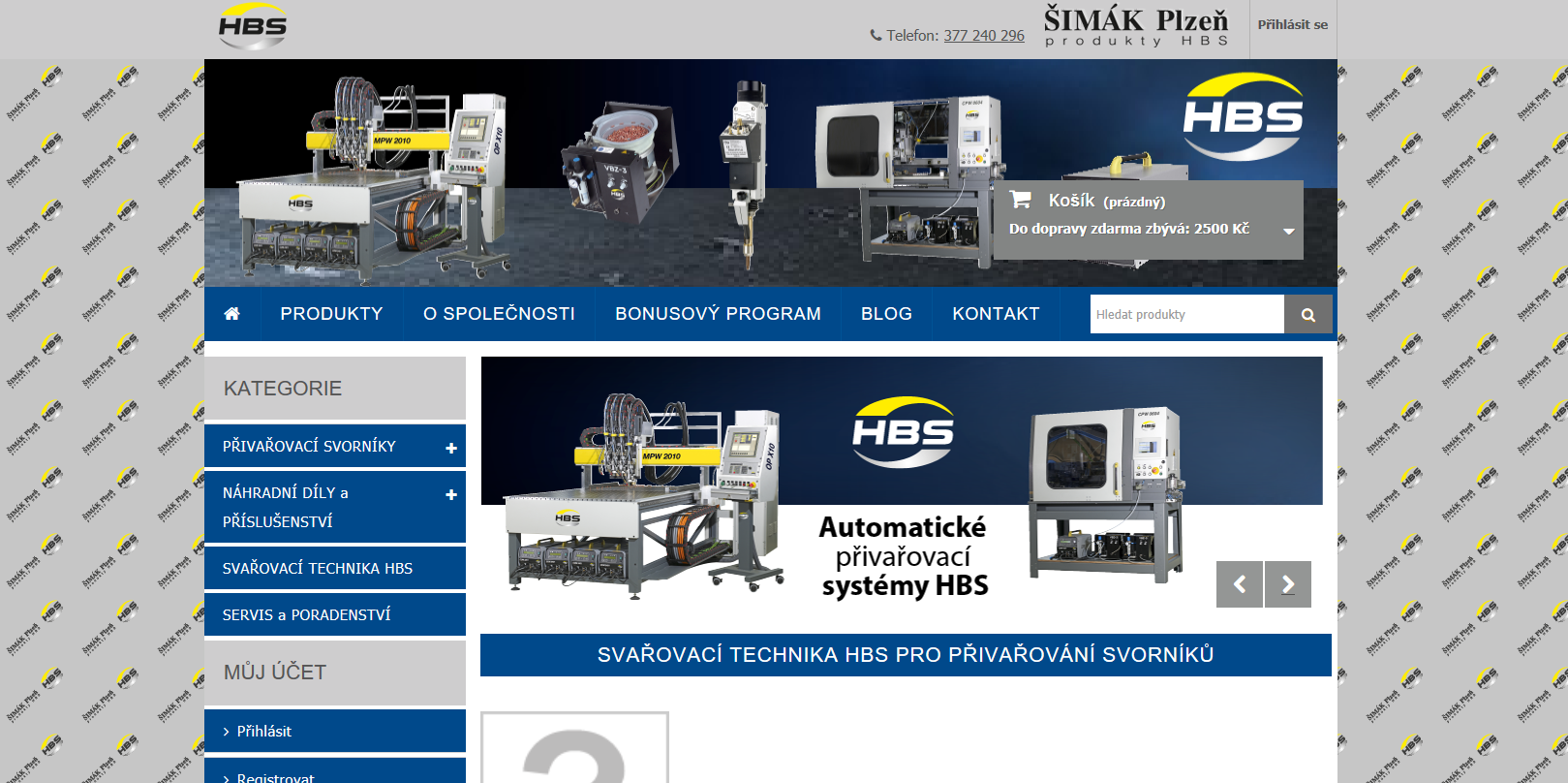Open the O společnosti menu item
Screen dimensions: 1568x783
(499, 314)
